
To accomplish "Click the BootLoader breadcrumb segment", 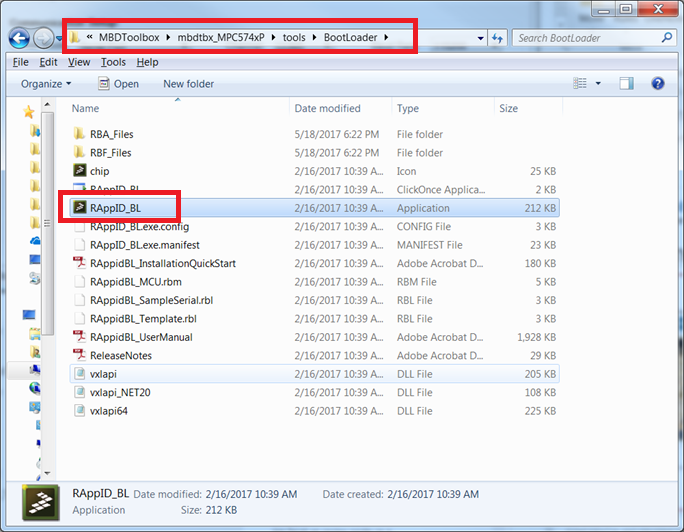I will tap(350, 38).
